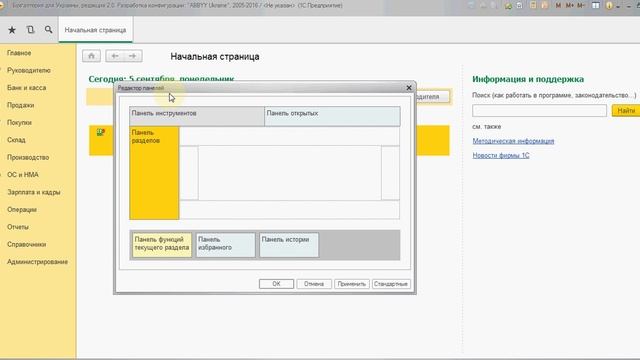Go forward with right arrow button
The image size is (640, 360).
pyautogui.click(x=133, y=56)
